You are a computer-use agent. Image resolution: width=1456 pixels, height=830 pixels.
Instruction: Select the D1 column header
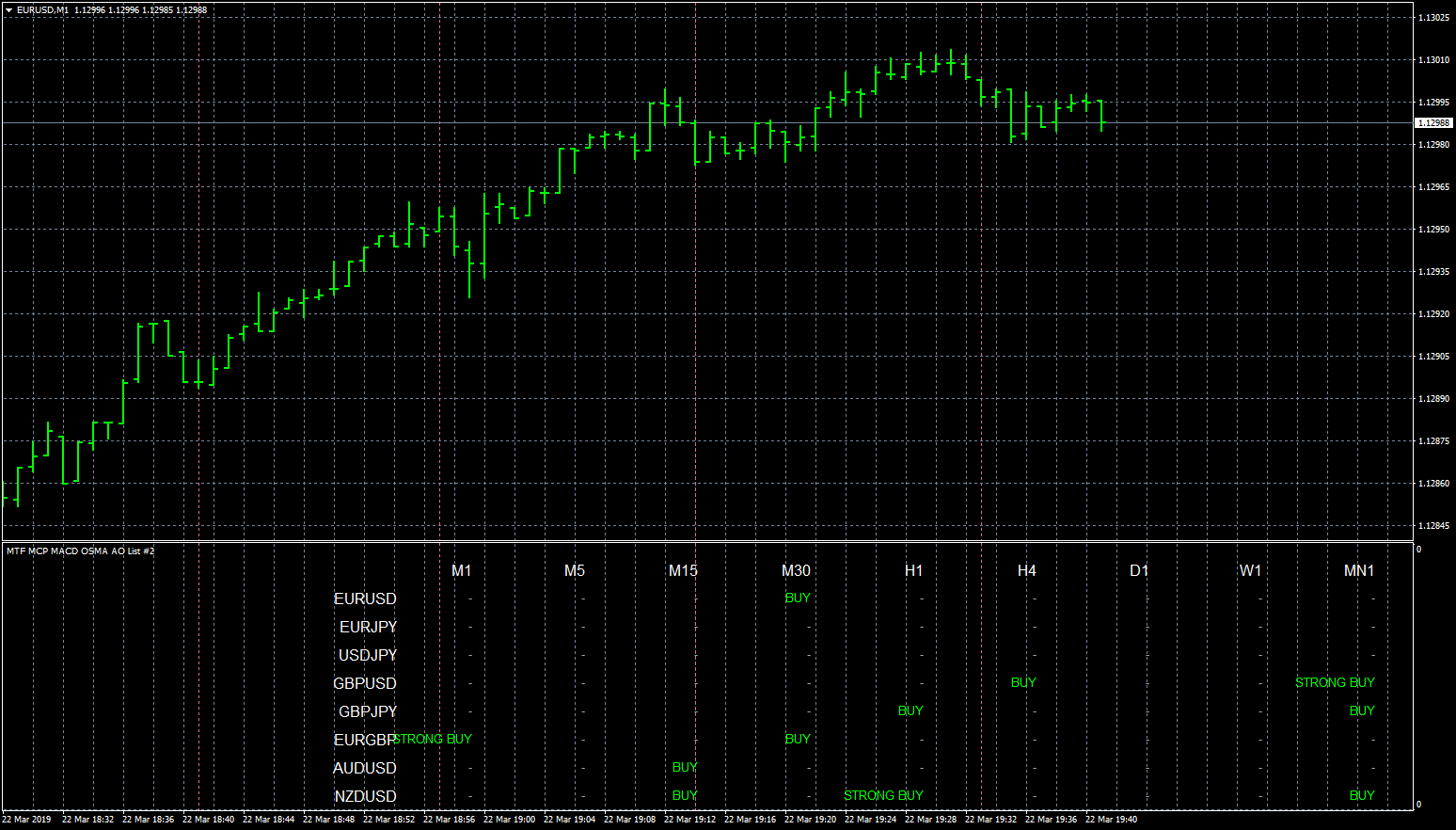[1140, 570]
